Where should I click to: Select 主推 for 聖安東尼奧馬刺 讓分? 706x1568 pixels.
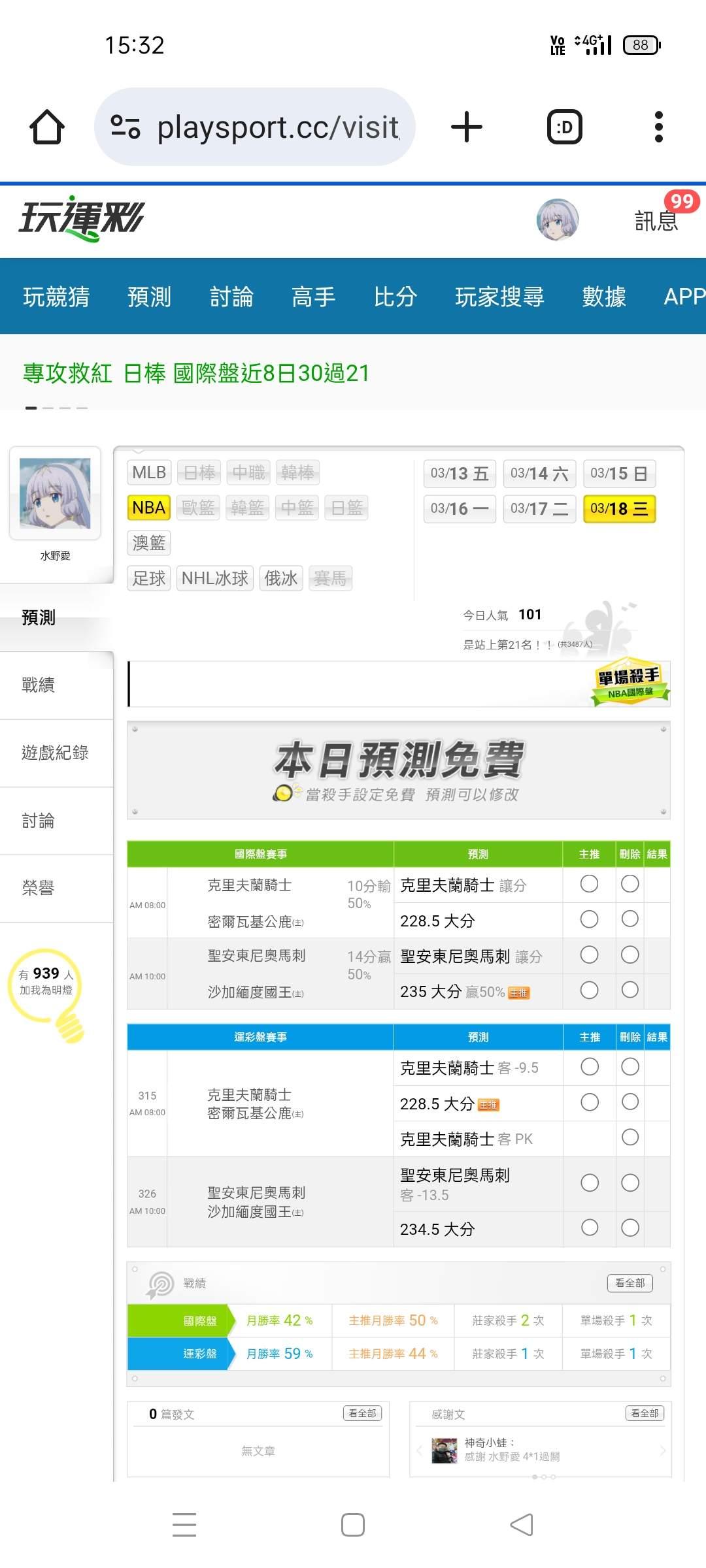[589, 955]
